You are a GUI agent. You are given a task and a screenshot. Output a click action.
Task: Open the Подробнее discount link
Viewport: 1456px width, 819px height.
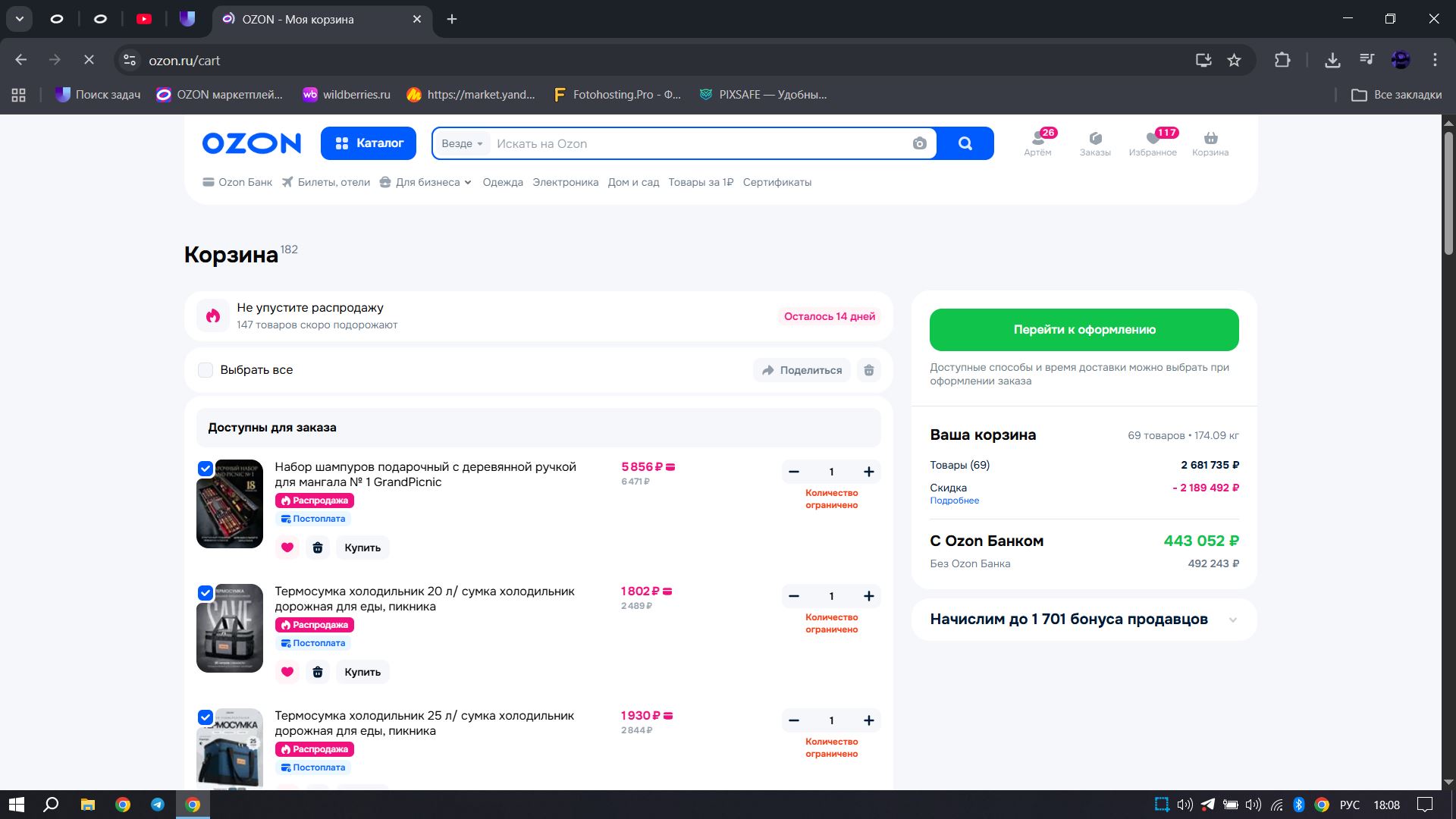[x=954, y=500]
